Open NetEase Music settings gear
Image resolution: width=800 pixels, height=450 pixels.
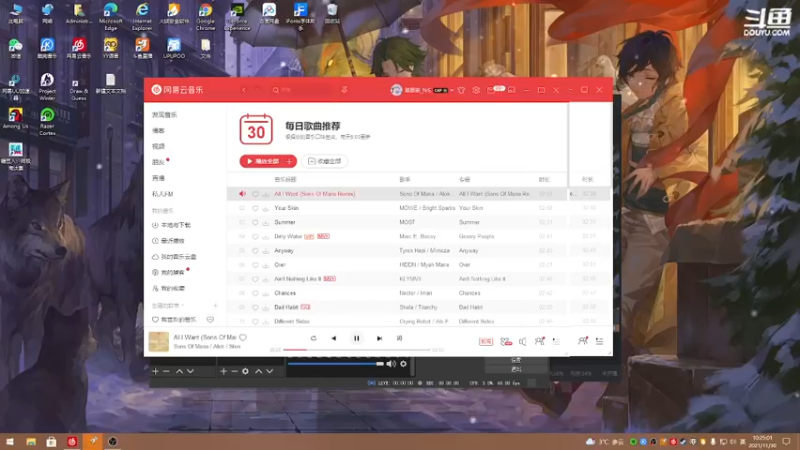(x=476, y=90)
